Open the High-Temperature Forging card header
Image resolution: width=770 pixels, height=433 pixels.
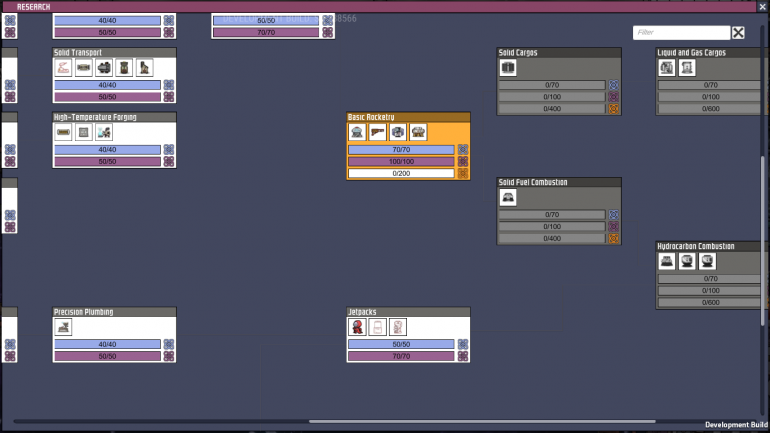pyautogui.click(x=114, y=117)
